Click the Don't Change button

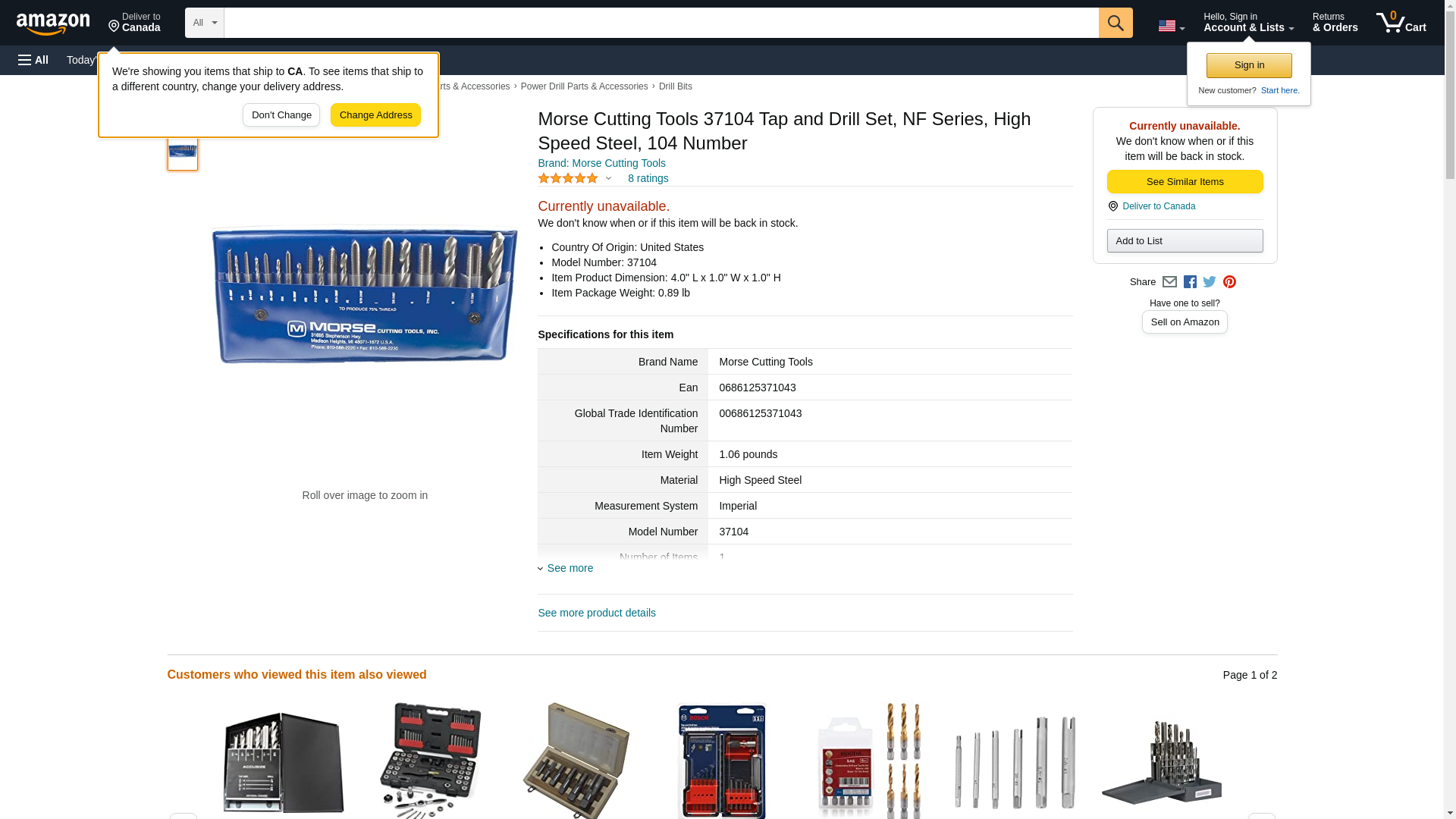[281, 115]
